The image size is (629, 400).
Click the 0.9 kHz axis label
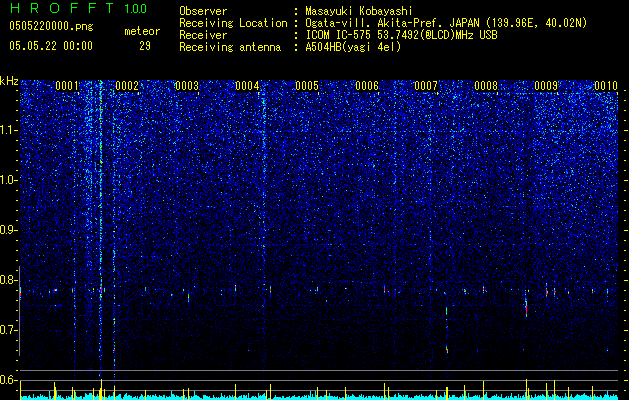9,230
